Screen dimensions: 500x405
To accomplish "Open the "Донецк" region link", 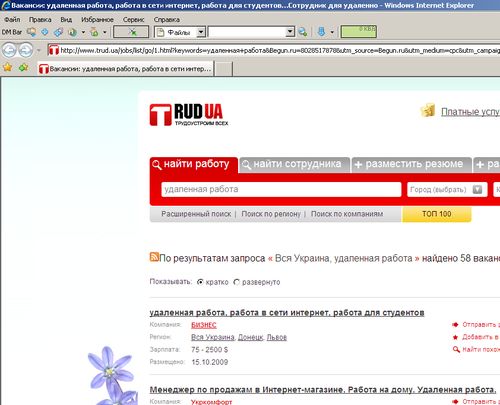I will [251, 337].
